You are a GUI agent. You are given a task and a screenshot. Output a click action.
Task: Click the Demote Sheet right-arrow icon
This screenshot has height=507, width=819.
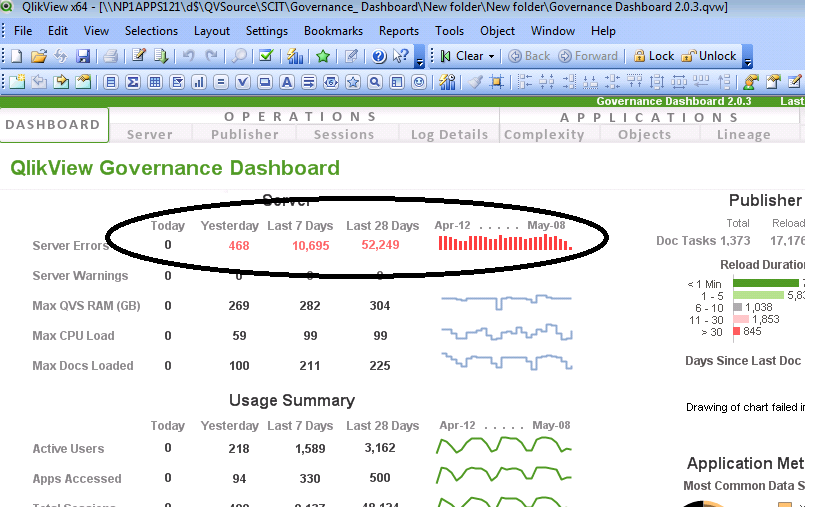[x=61, y=82]
